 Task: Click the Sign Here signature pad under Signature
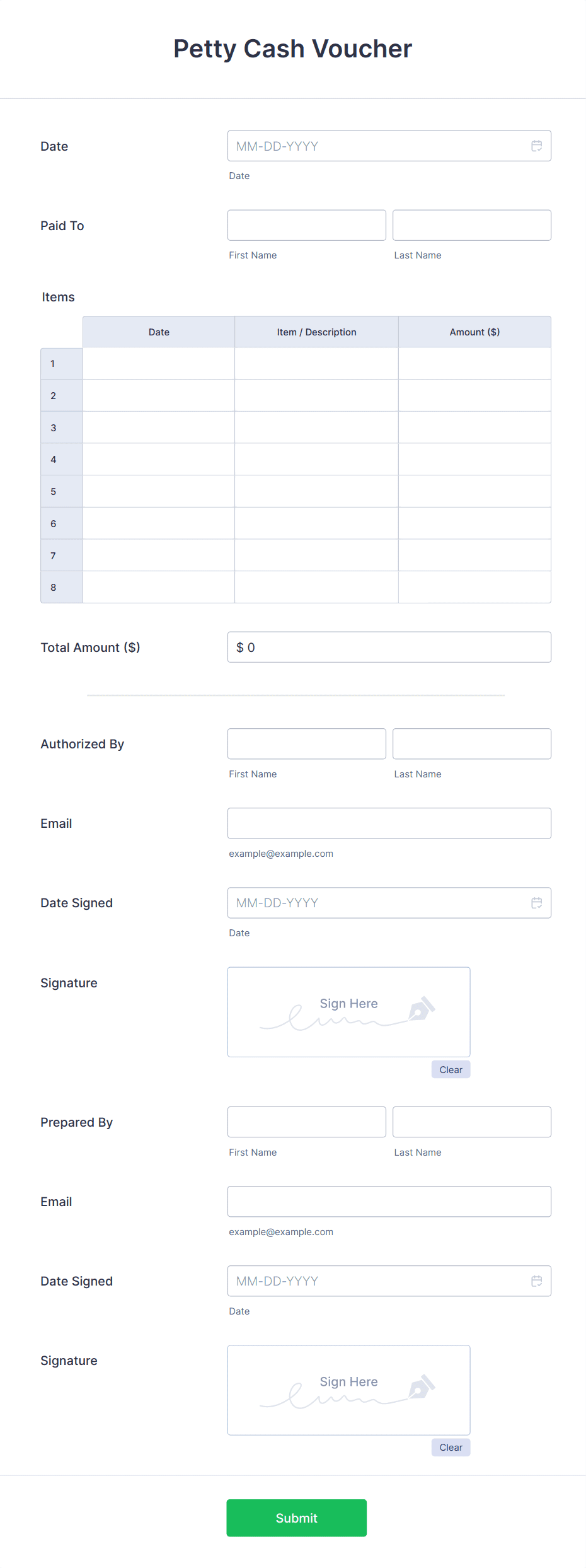tap(348, 1012)
